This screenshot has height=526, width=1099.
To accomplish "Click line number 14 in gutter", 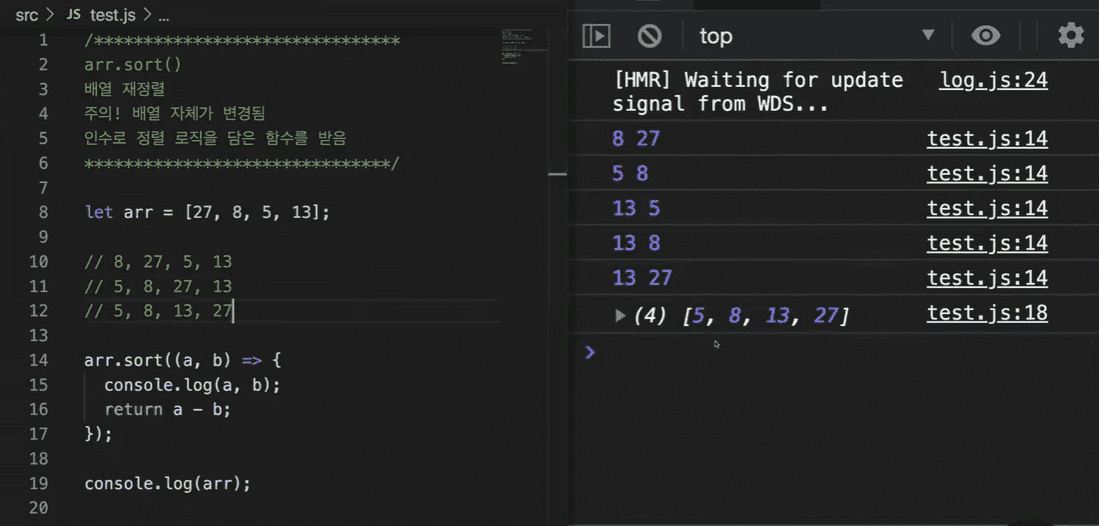I will (40, 360).
